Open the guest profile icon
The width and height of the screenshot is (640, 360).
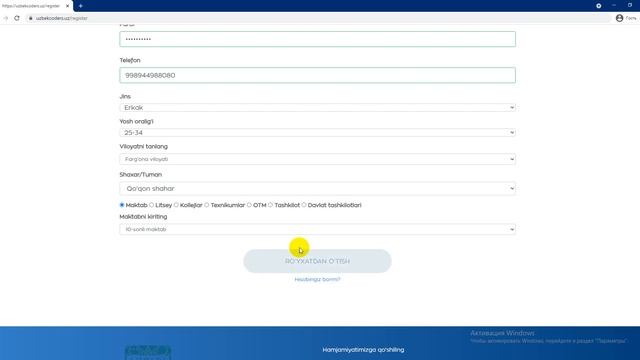coord(619,18)
